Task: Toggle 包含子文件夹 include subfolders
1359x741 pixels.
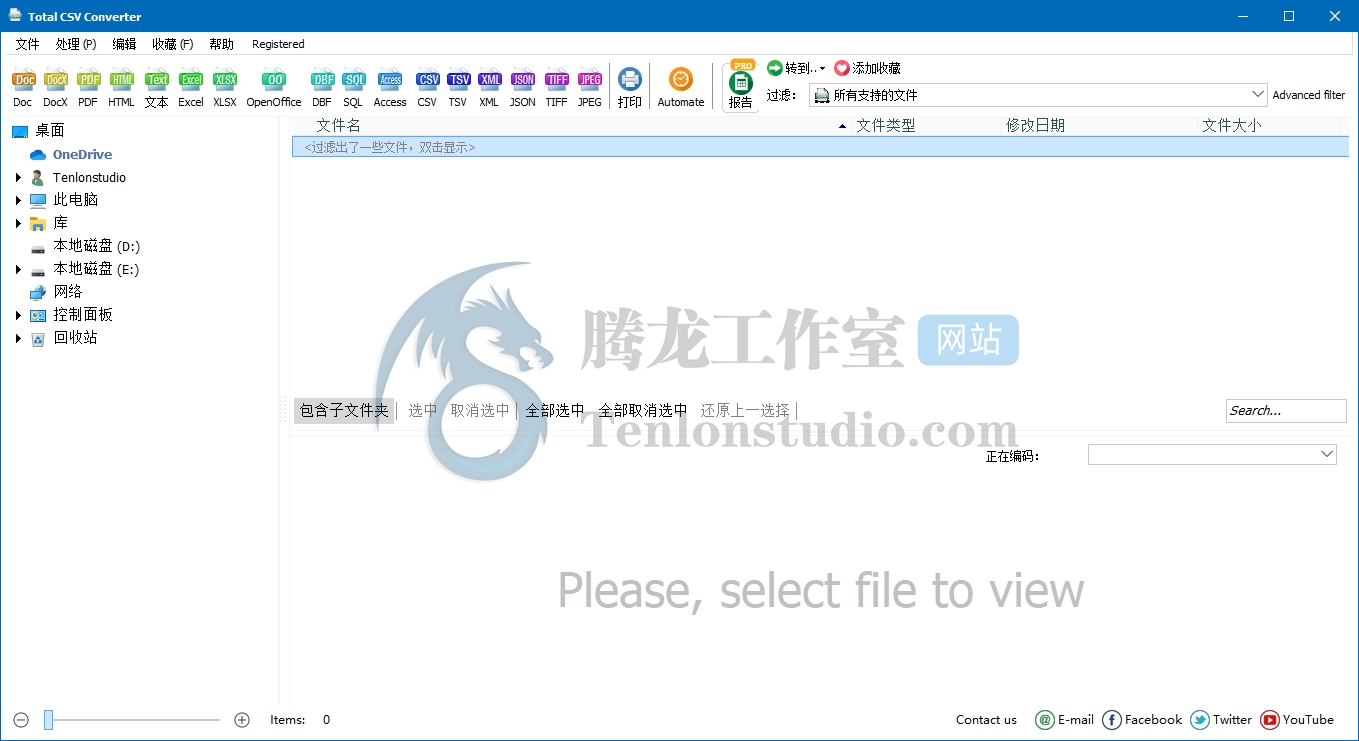Action: [x=344, y=410]
